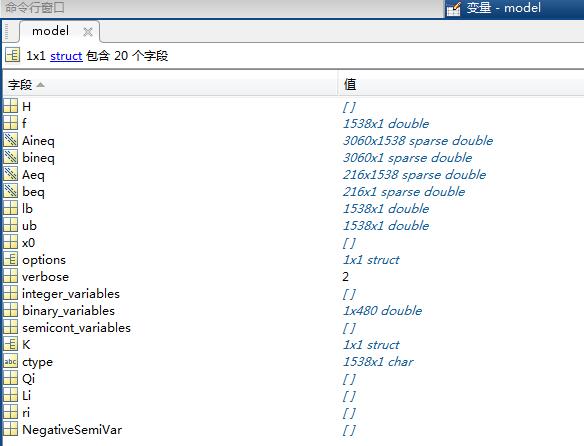
Task: Select the lb field name
Action: pyautogui.click(x=27, y=208)
